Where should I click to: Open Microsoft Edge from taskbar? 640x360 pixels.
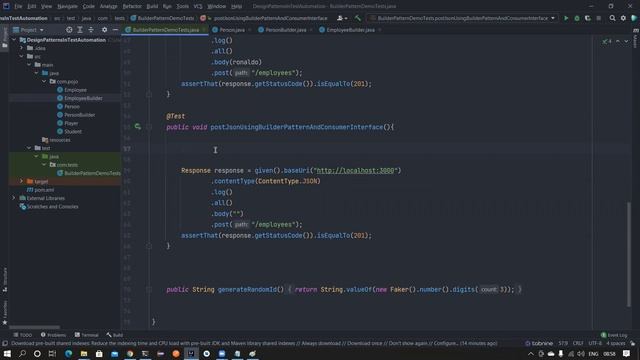click(x=68, y=353)
